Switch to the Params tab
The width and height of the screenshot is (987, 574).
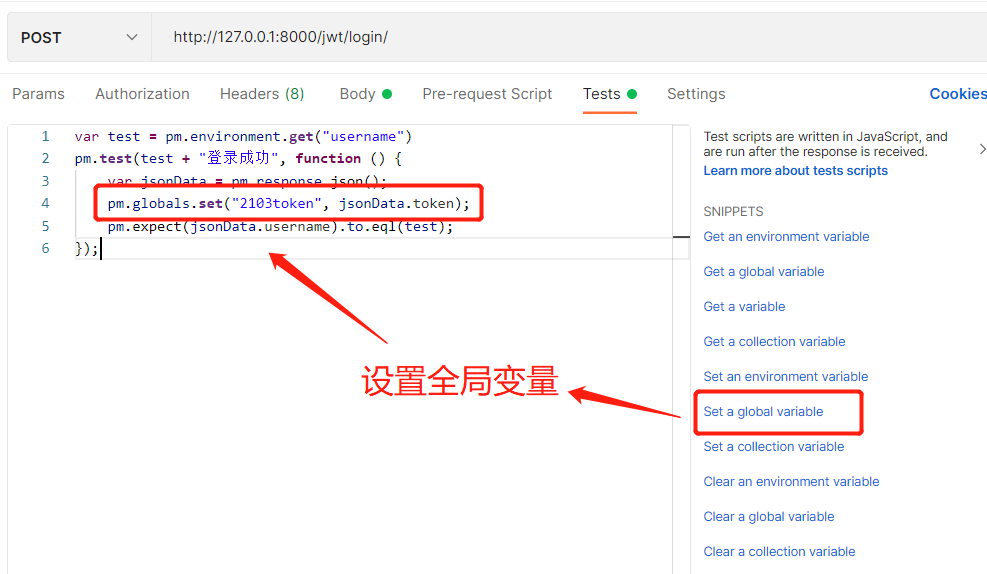(38, 94)
